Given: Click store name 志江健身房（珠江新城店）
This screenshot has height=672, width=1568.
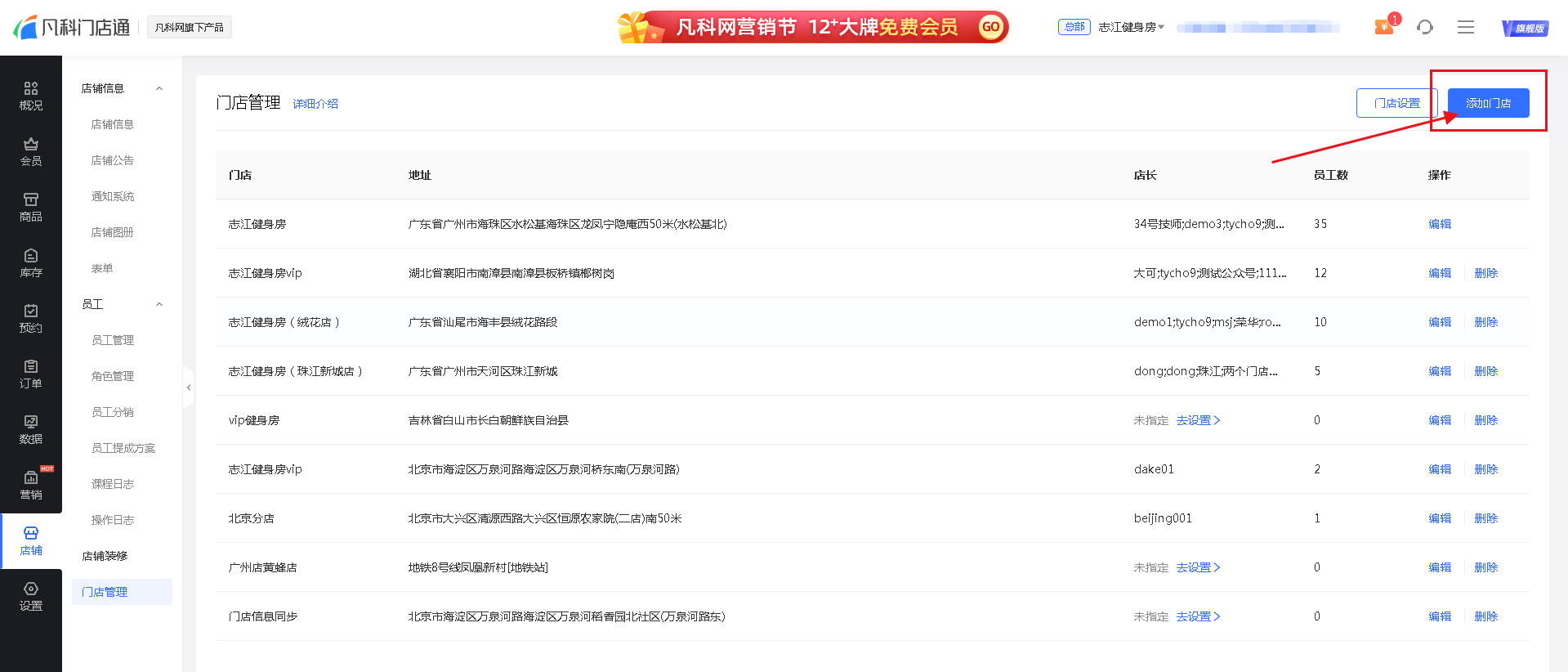Looking at the screenshot, I should pos(296,371).
